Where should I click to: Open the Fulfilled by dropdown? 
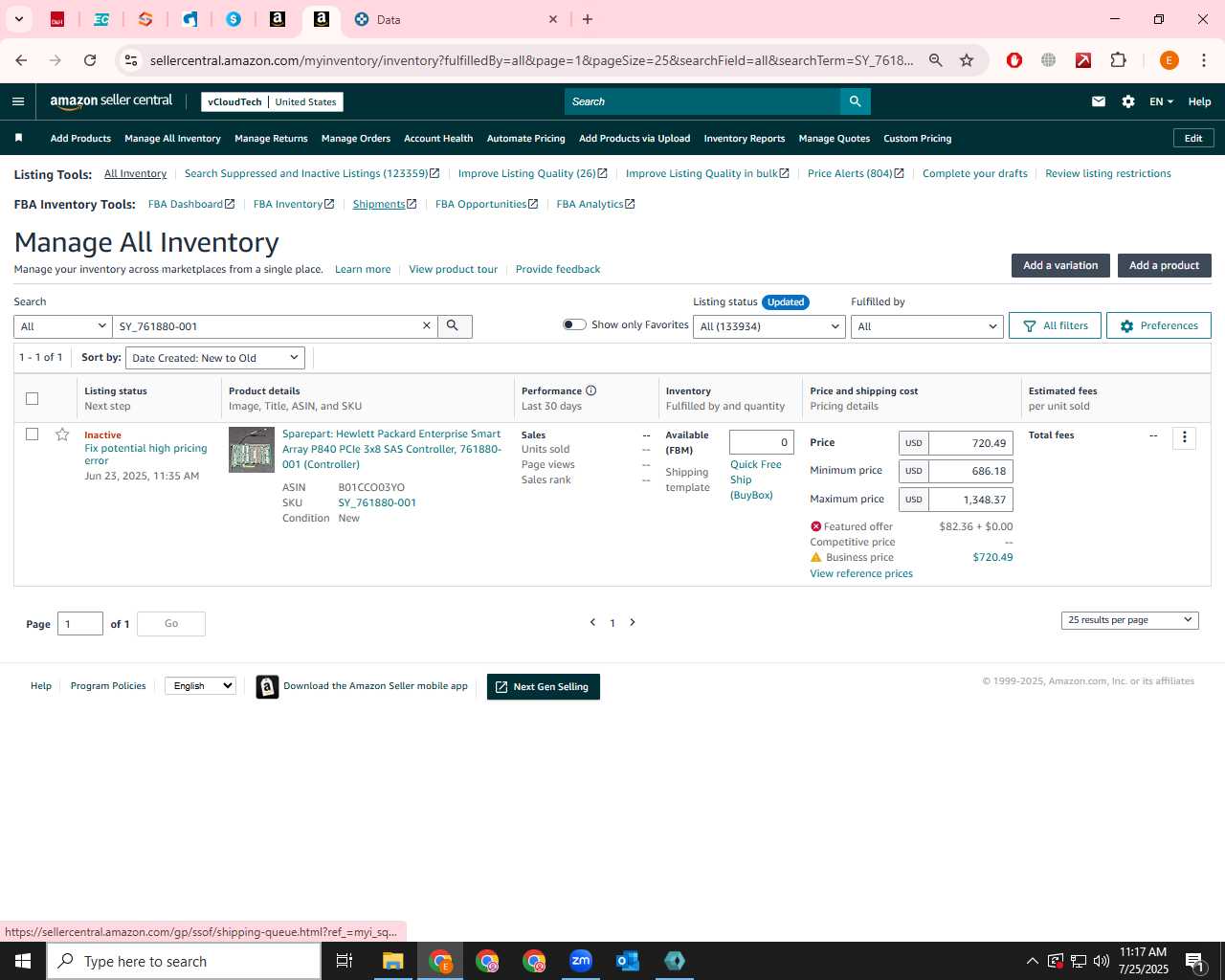click(x=926, y=326)
